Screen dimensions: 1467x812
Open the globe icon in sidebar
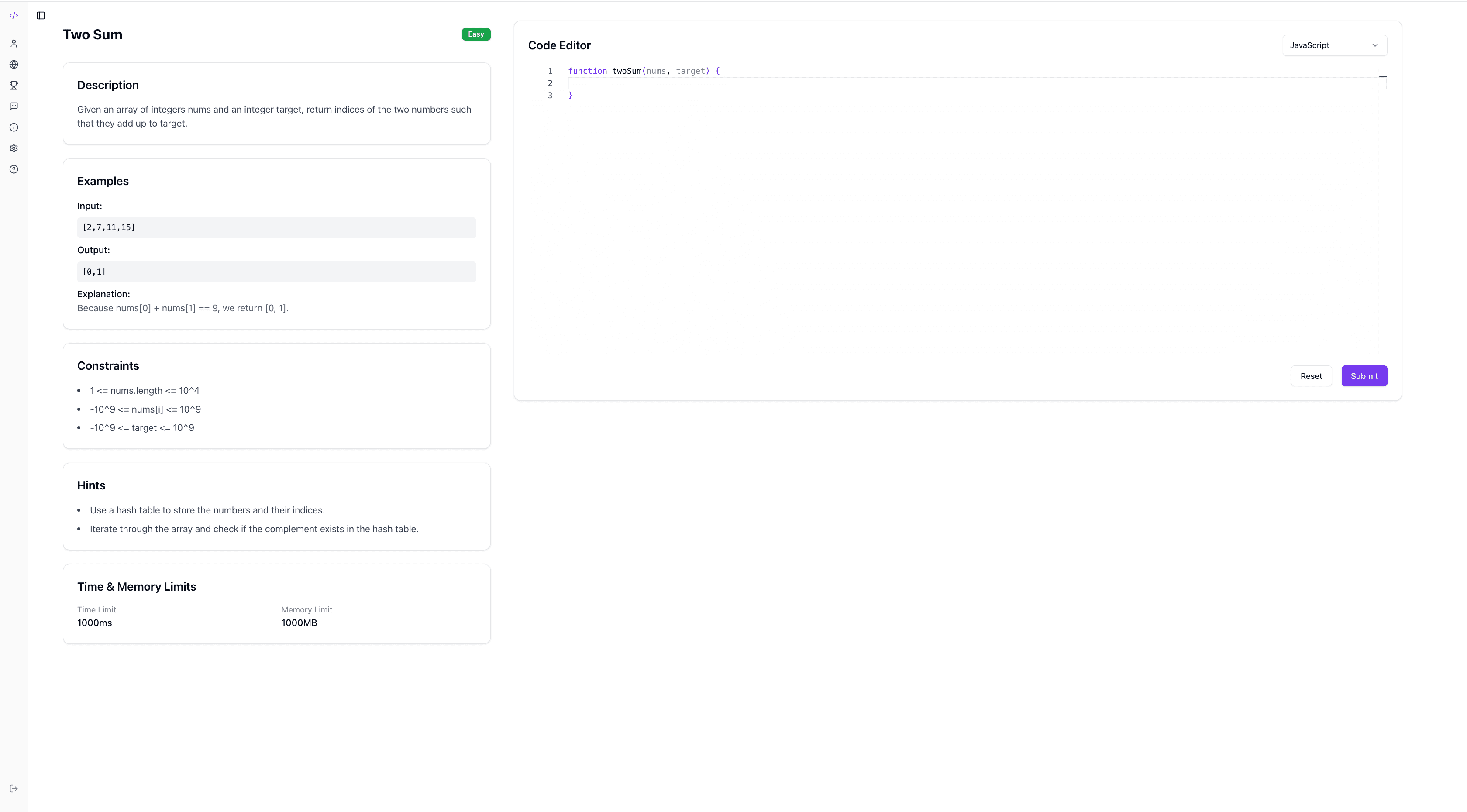click(14, 64)
